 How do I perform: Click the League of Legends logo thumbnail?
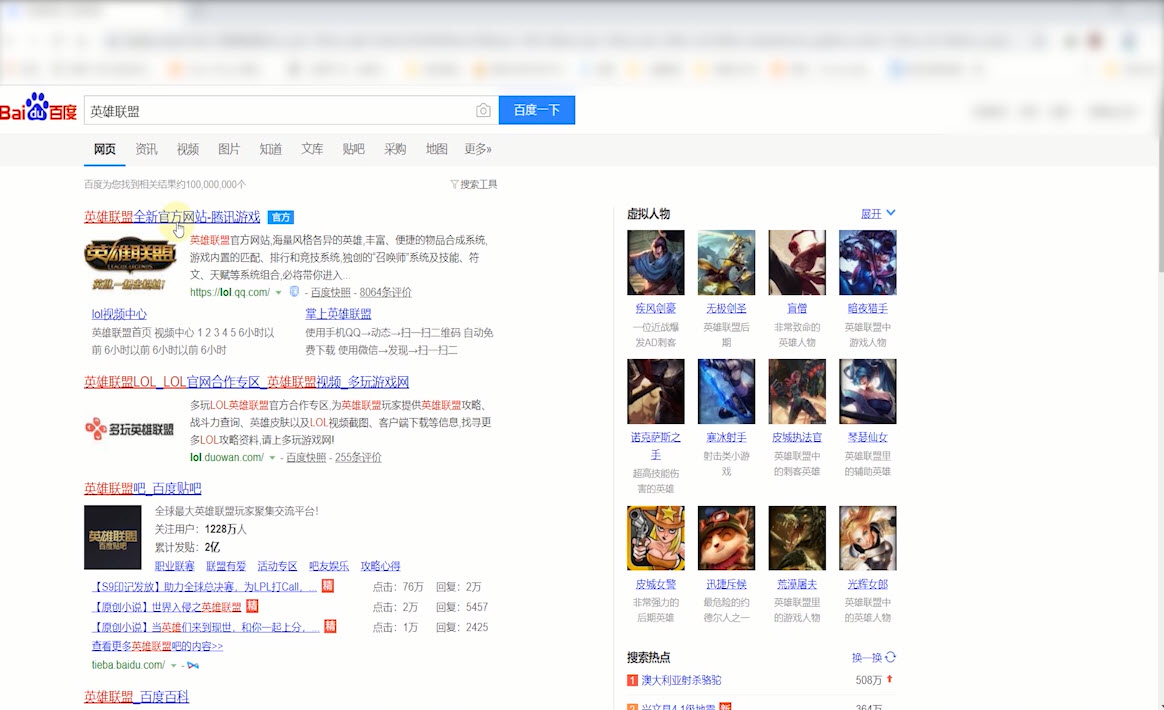(130, 264)
